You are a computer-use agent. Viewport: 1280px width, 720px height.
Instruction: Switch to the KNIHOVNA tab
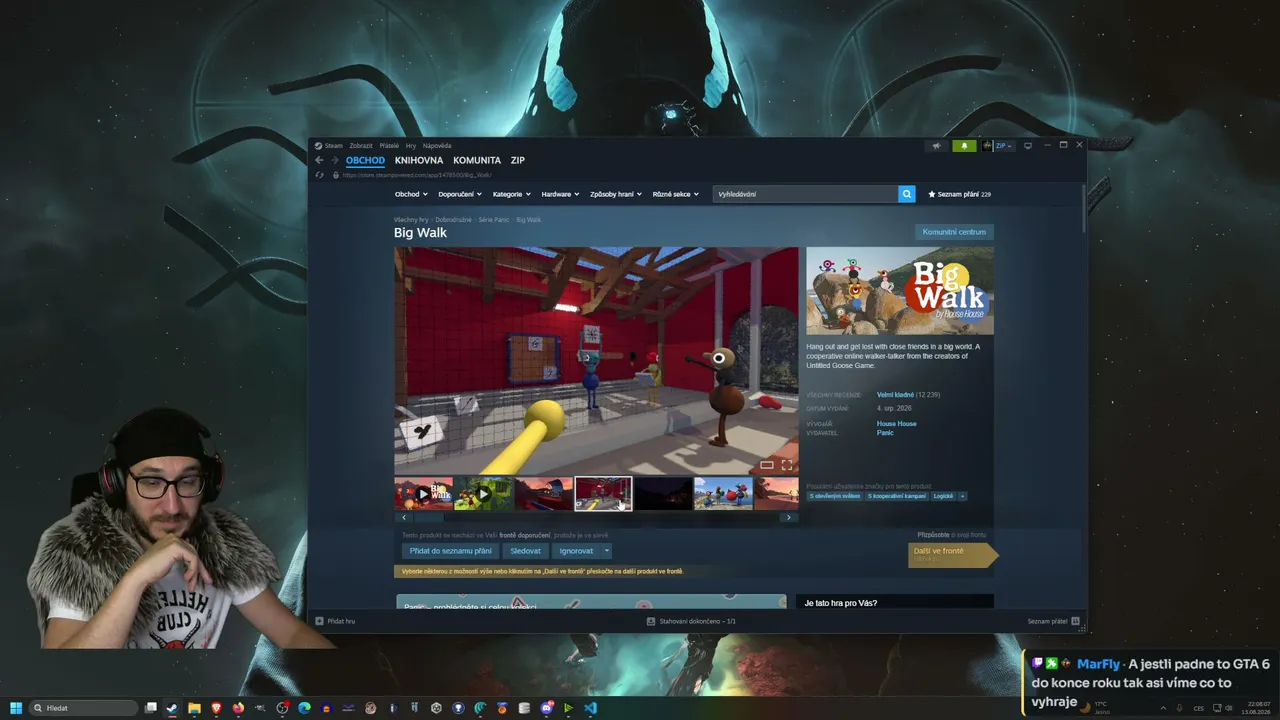point(419,160)
